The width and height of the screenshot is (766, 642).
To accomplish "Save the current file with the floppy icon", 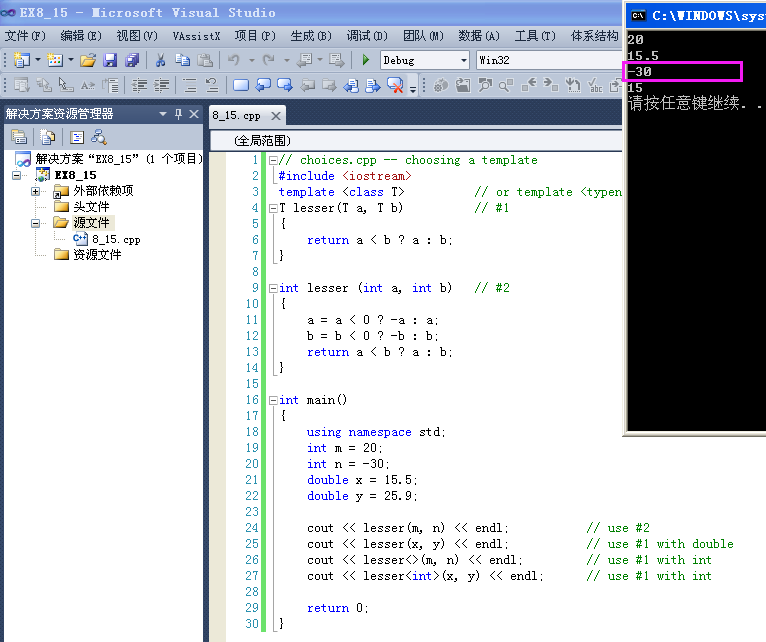I will (110, 60).
